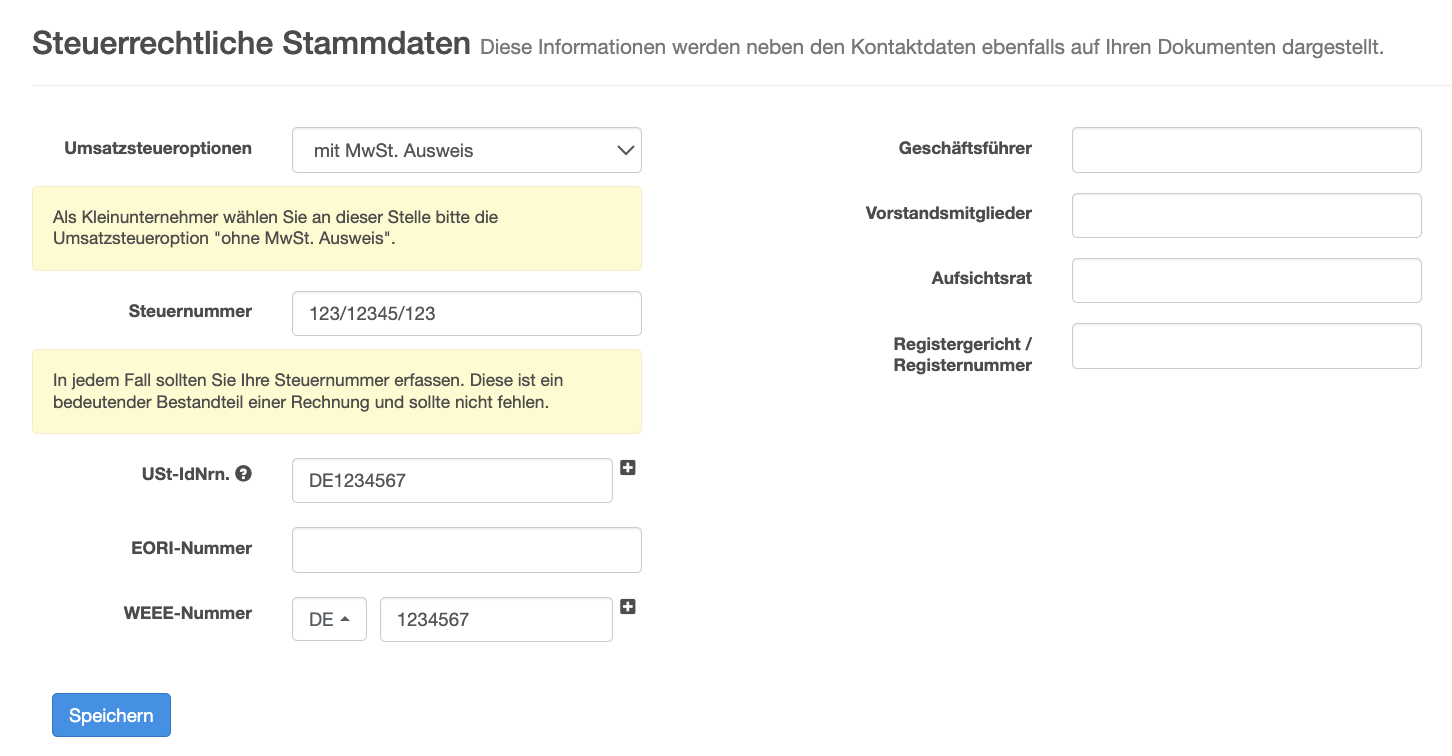The image size is (1452, 756).
Task: Click the Geschäftsführer input field
Action: click(1246, 150)
